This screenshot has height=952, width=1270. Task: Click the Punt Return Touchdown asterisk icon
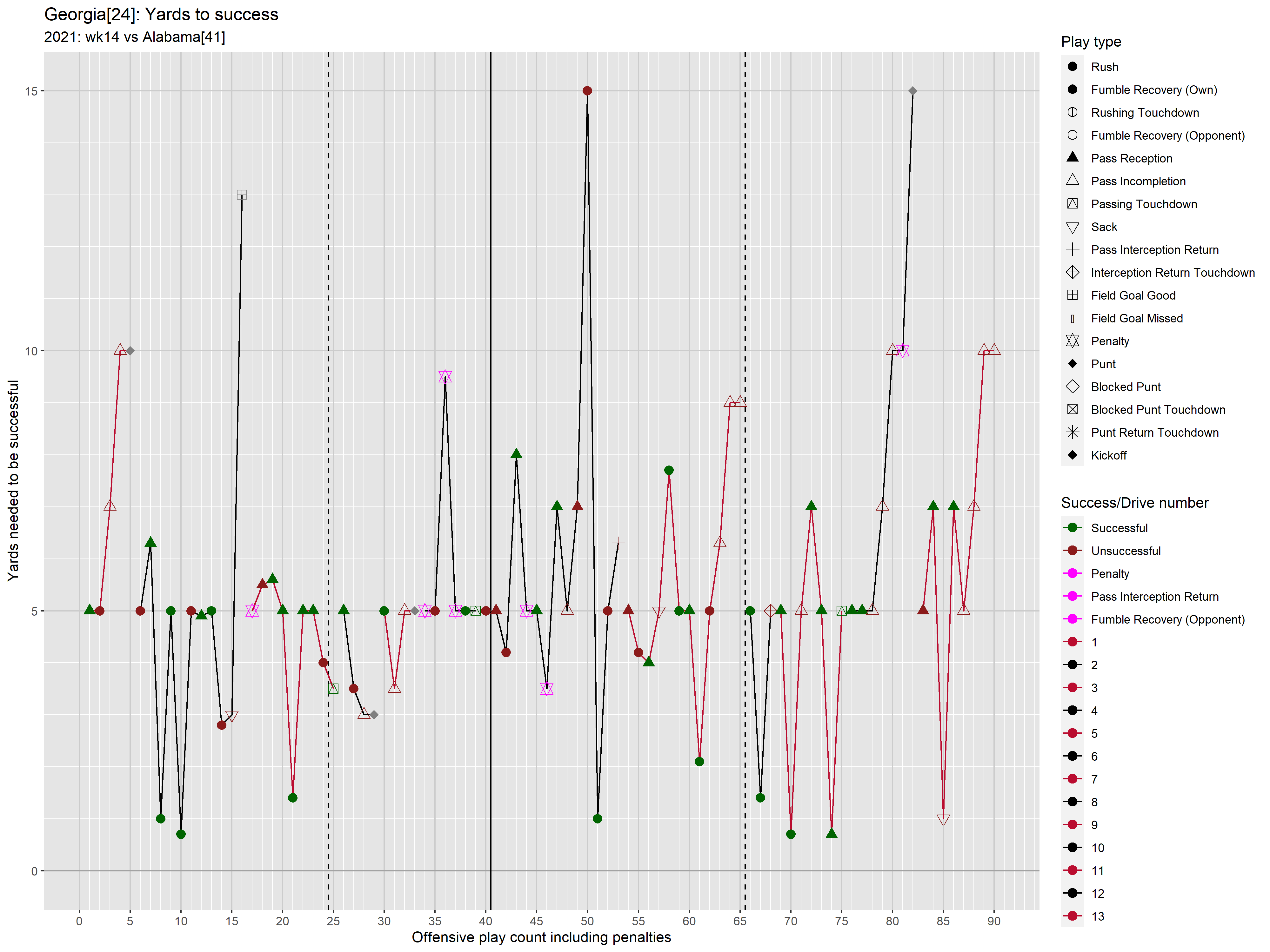tap(1072, 432)
